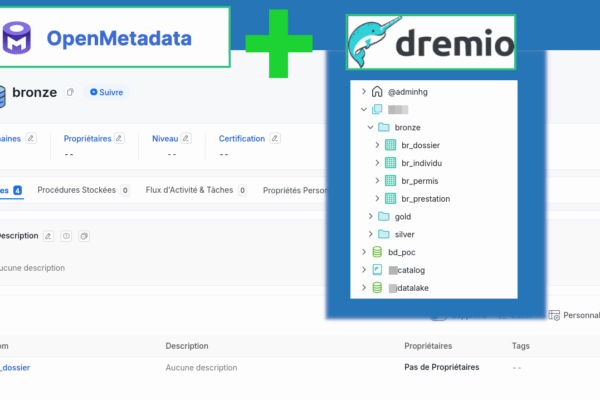Click the br_prestation table icon
Image resolution: width=600 pixels, height=400 pixels.
(390, 199)
